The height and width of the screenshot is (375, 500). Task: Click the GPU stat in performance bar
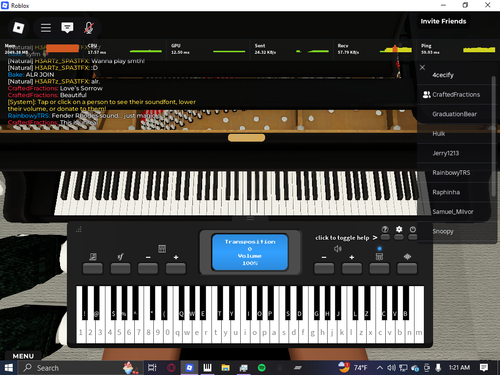208,49
